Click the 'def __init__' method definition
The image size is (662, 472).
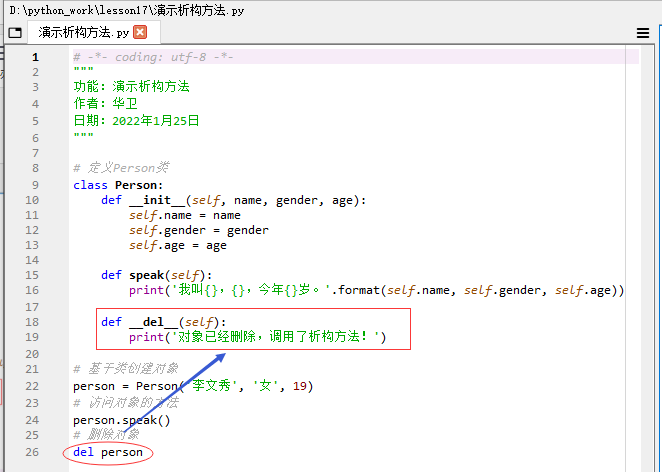point(233,200)
